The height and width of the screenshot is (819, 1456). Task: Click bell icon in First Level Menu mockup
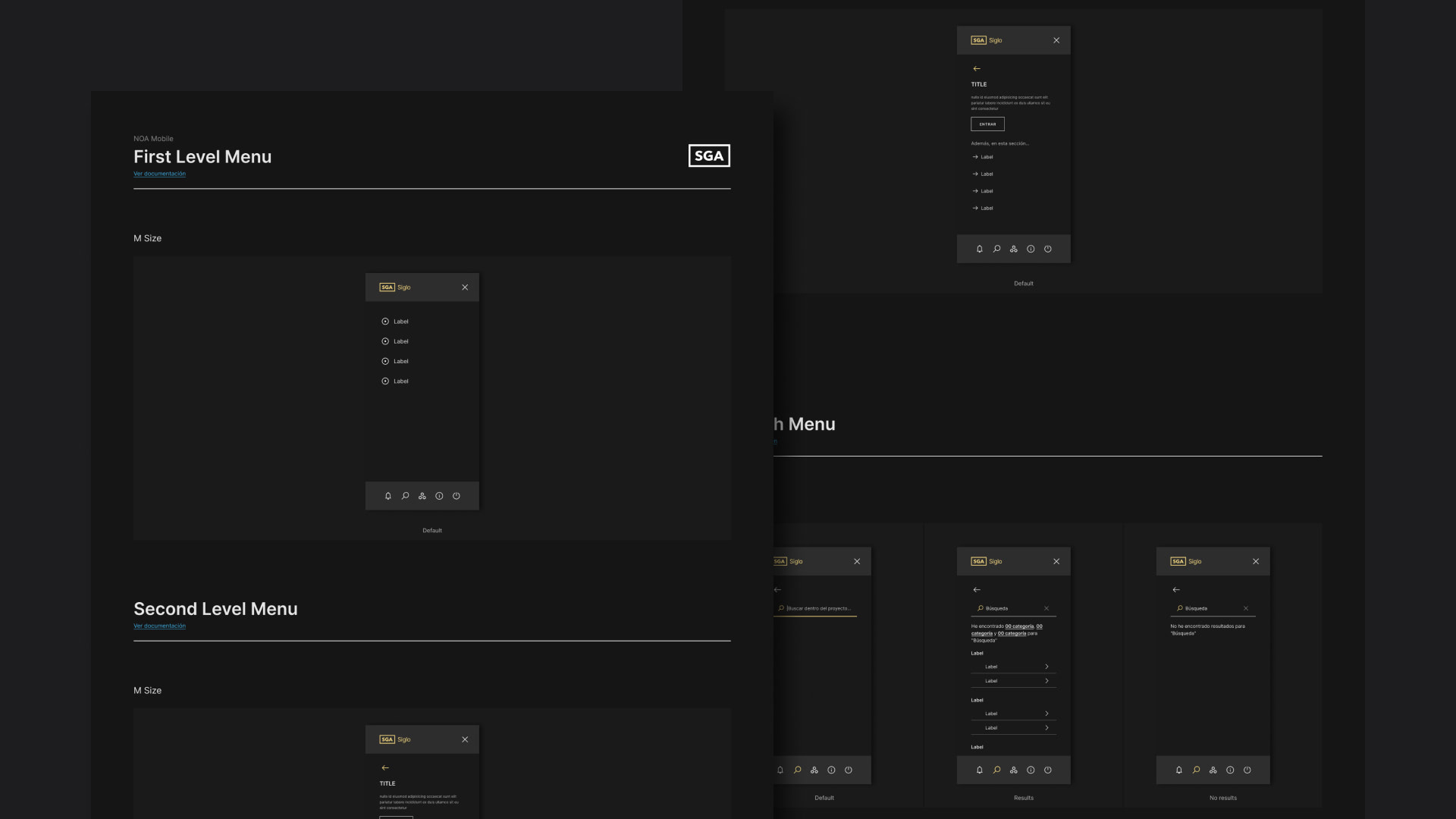coord(388,496)
